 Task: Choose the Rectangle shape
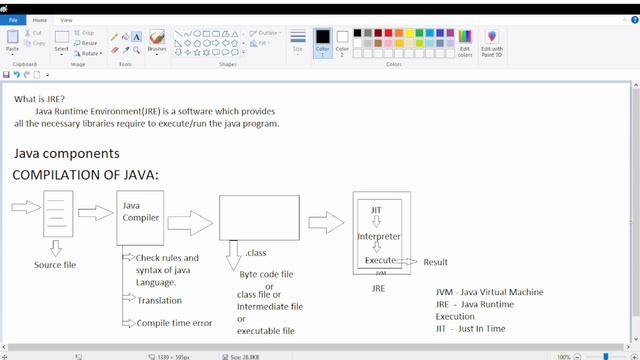[207, 34]
